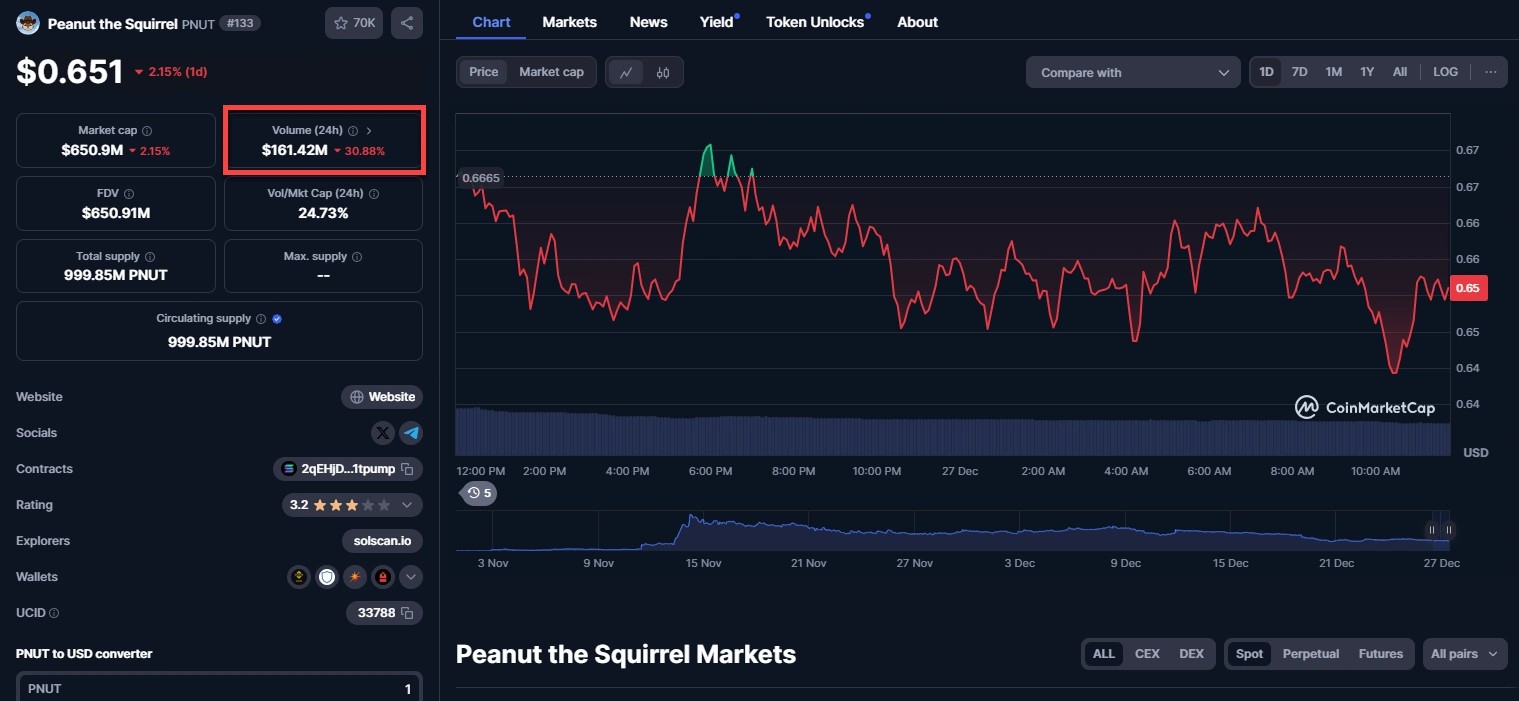Expand the wallets list chevron
Image resolution: width=1519 pixels, height=701 pixels.
coord(411,577)
